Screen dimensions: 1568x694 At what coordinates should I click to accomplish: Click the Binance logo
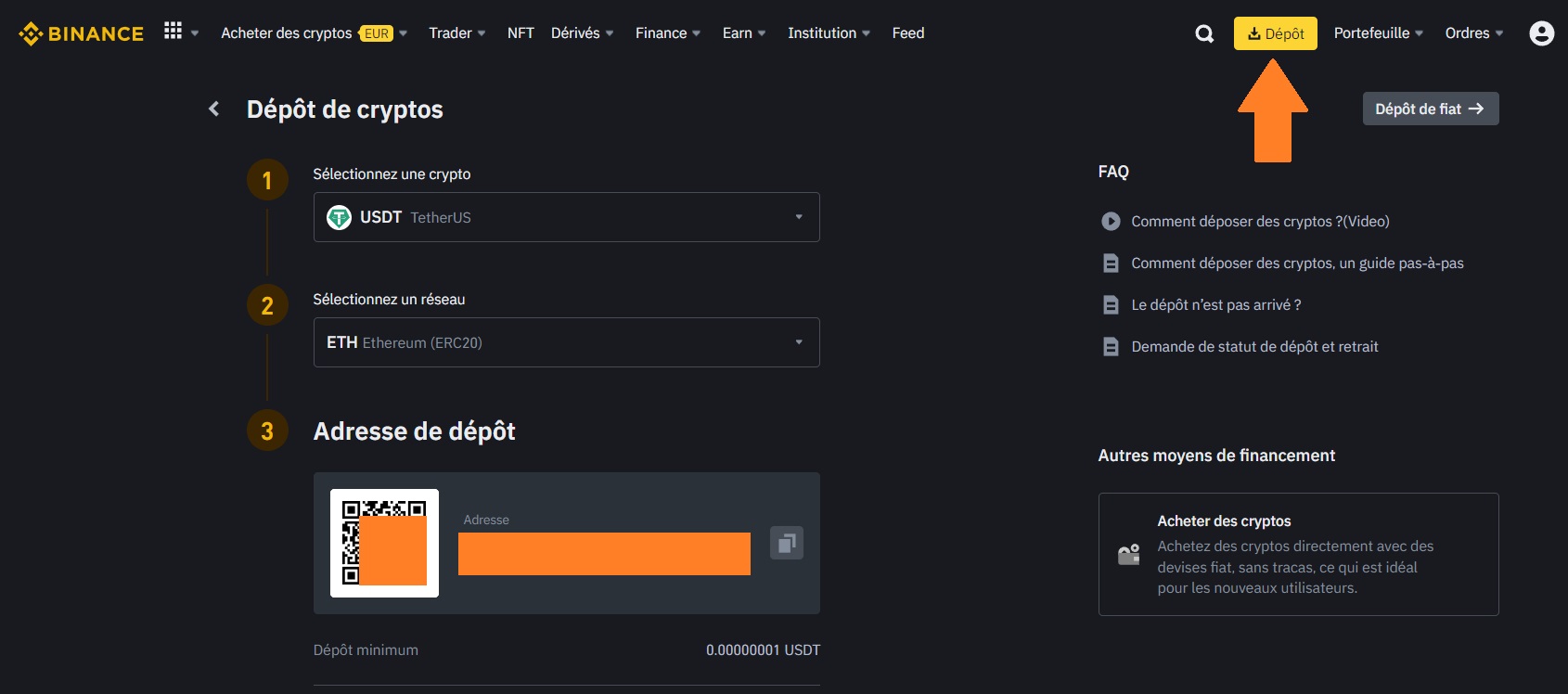coord(82,34)
